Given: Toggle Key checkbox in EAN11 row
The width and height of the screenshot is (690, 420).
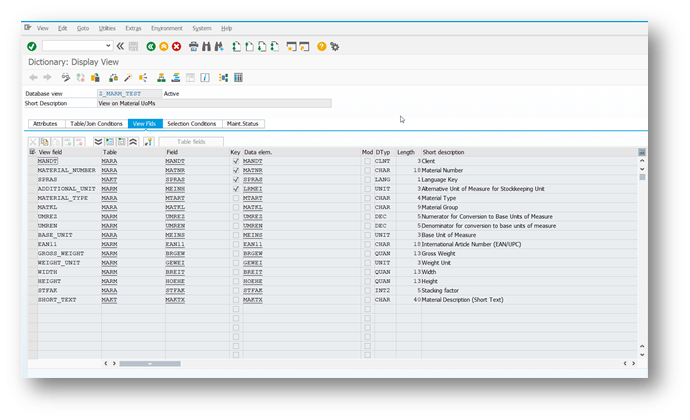Looking at the screenshot, I should click(x=236, y=244).
